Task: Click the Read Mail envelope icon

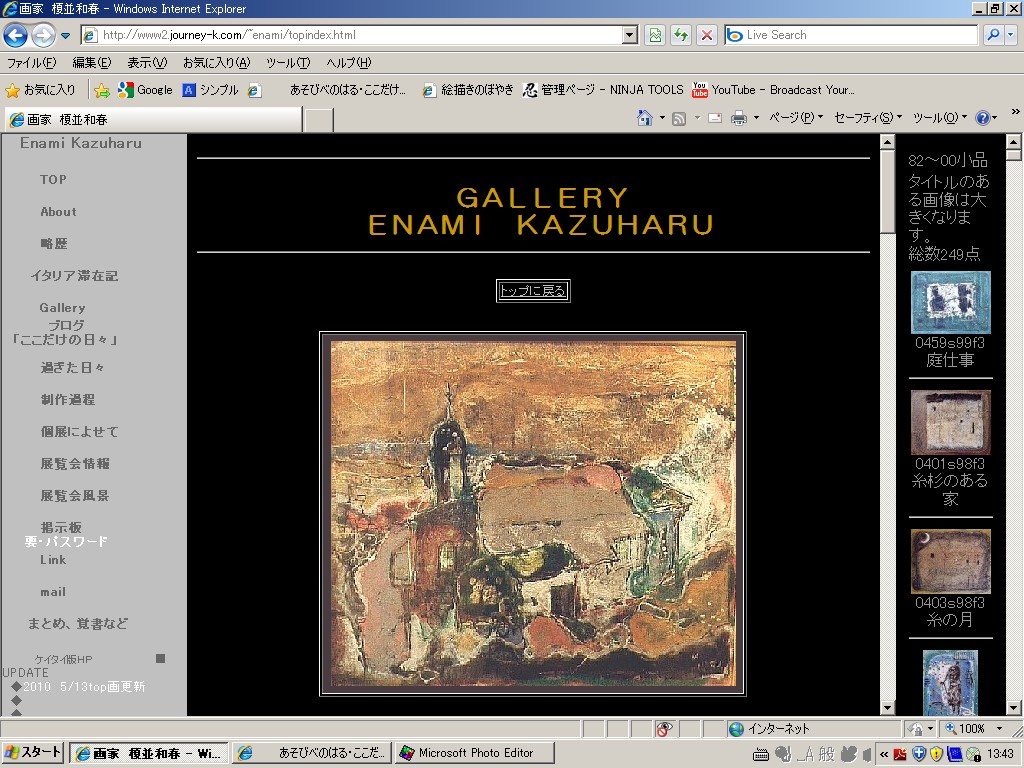Action: click(715, 118)
